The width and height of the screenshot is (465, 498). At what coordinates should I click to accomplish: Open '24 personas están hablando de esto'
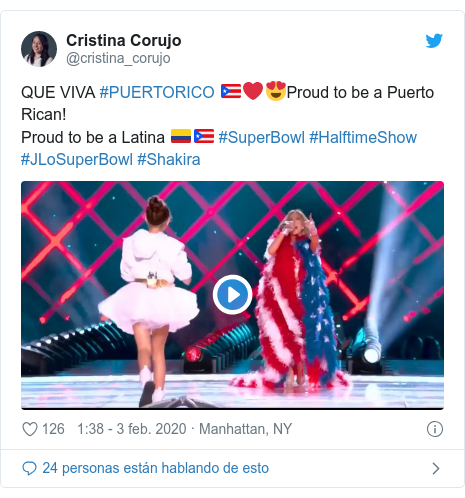156,468
